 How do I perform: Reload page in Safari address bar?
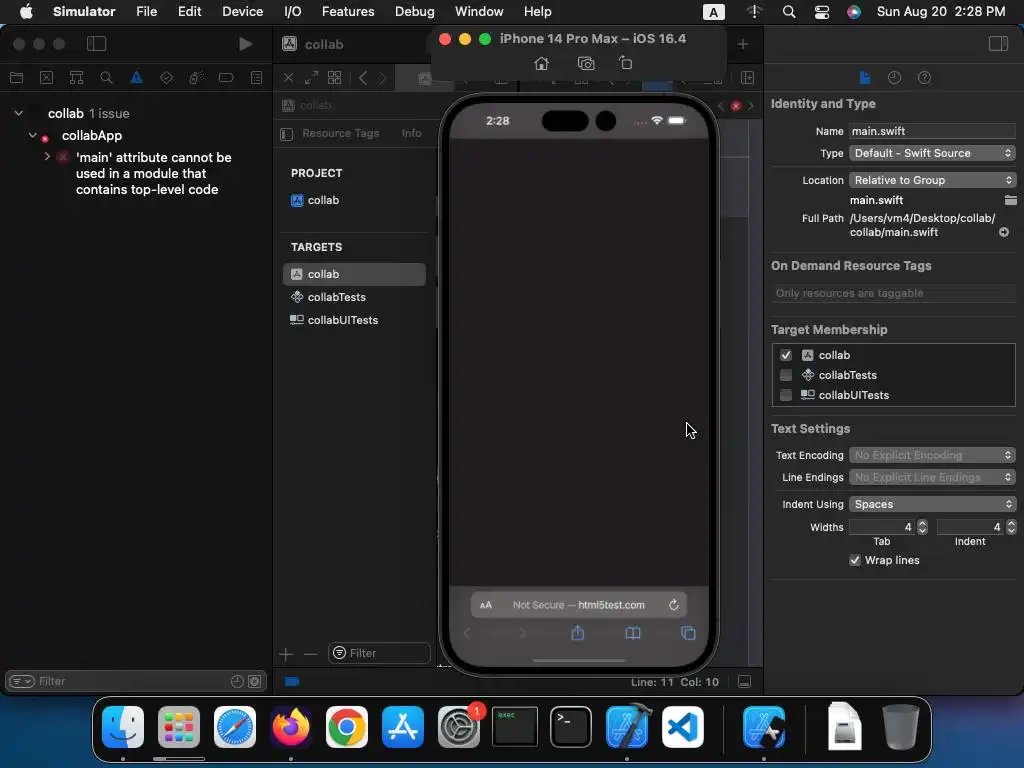(x=674, y=605)
